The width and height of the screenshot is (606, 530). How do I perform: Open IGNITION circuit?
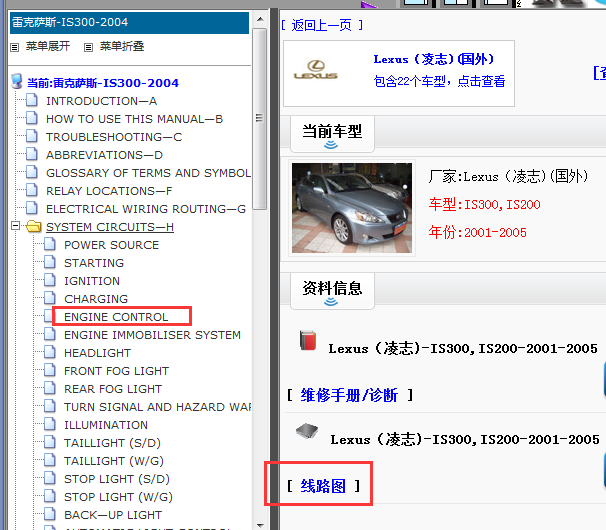click(92, 281)
